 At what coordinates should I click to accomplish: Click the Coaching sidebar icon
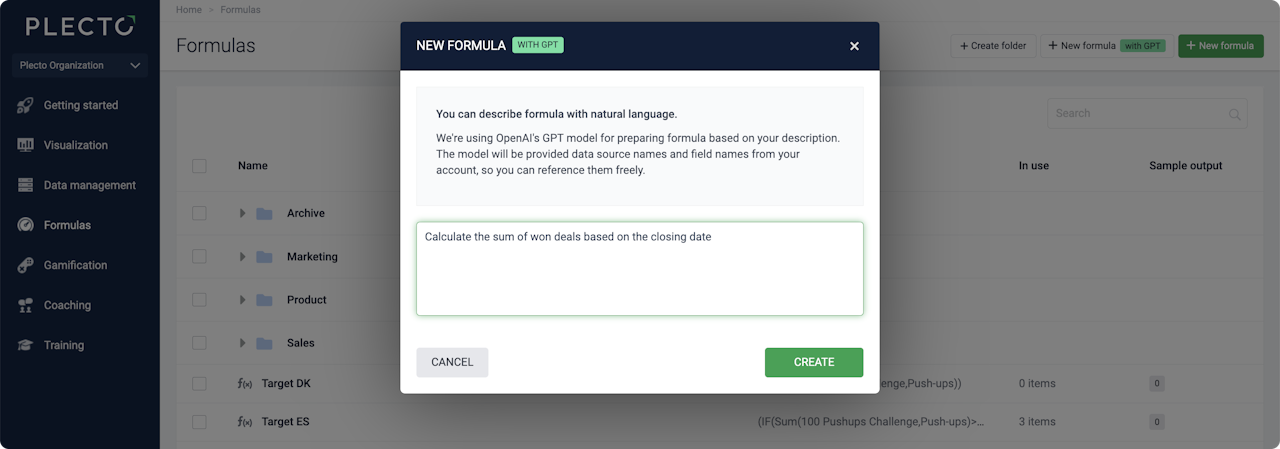25,305
